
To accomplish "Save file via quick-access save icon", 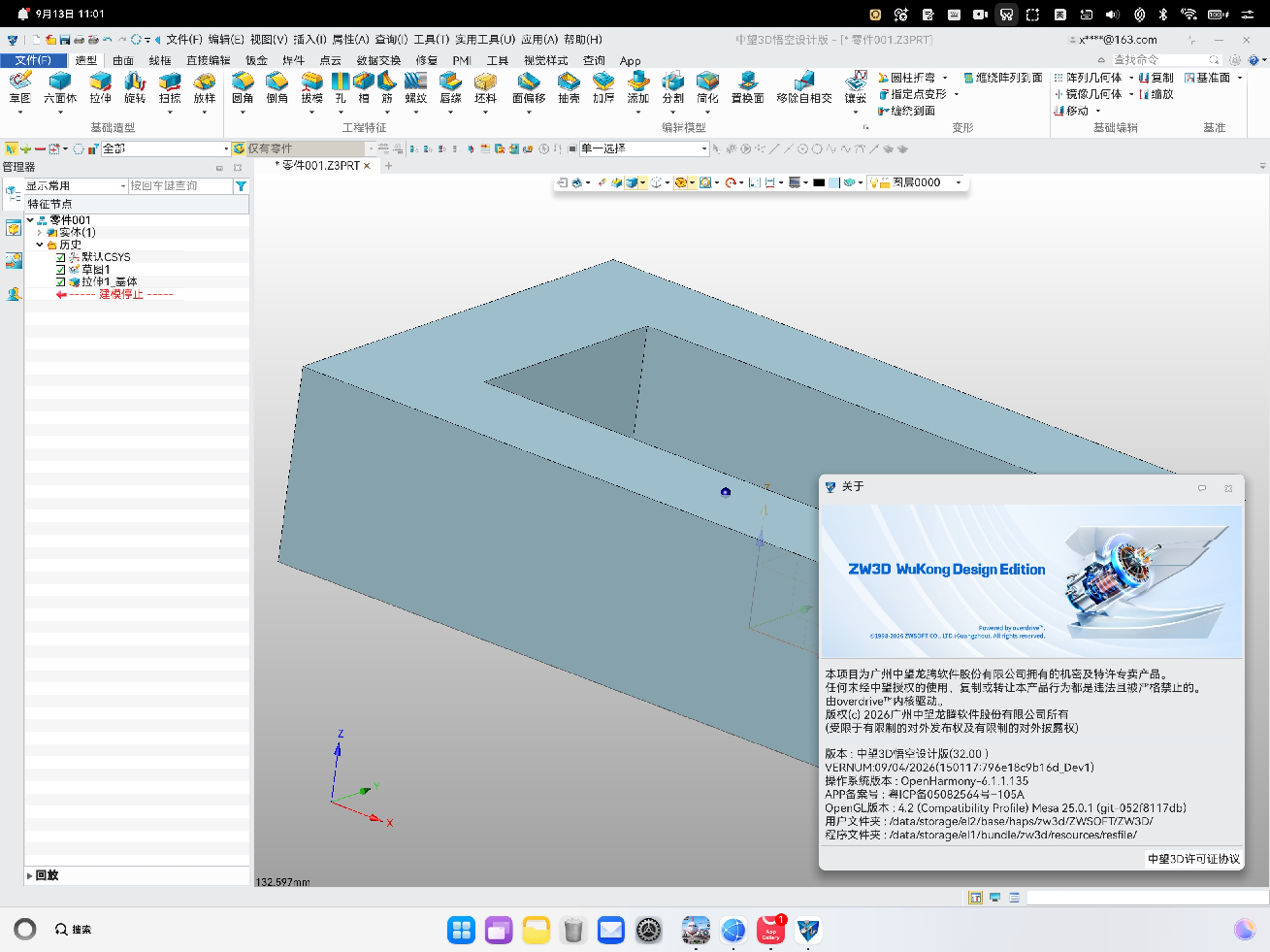I will tap(65, 40).
